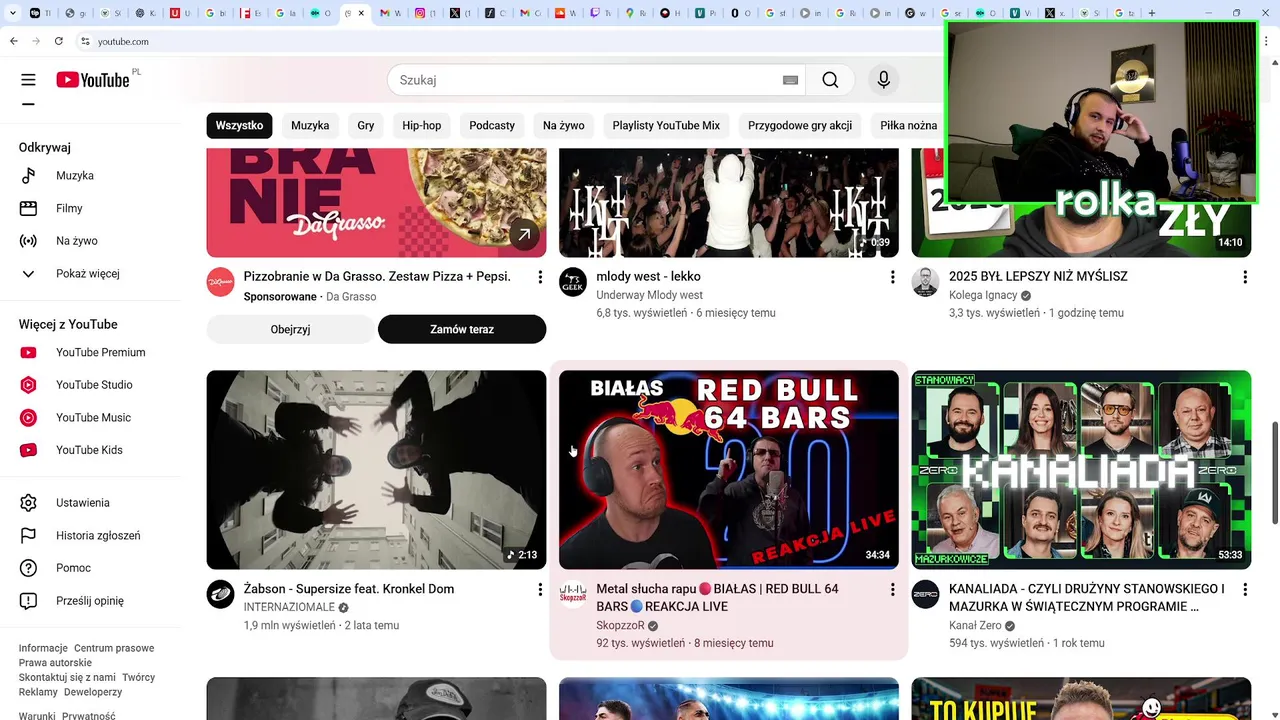Open the mlody west - lekko title link
Viewport: 1280px width, 720px height.
coord(648,276)
